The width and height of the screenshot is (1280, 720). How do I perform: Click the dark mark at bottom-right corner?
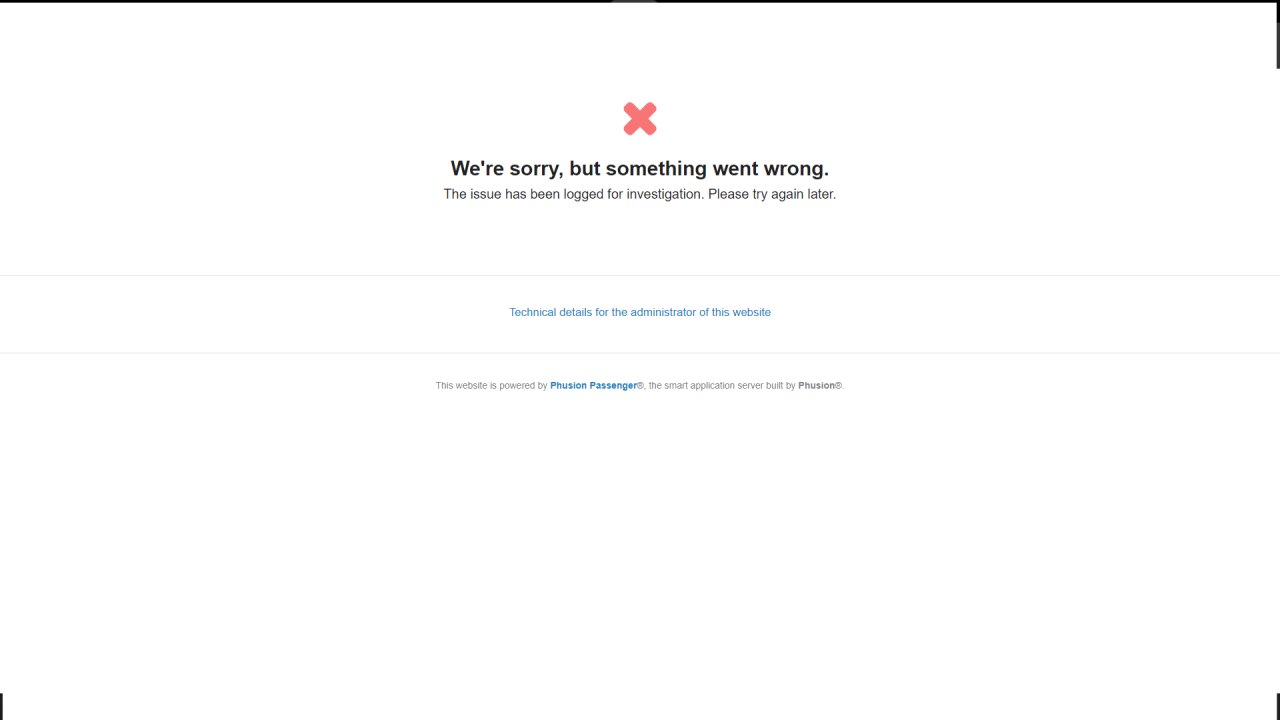(1278, 706)
